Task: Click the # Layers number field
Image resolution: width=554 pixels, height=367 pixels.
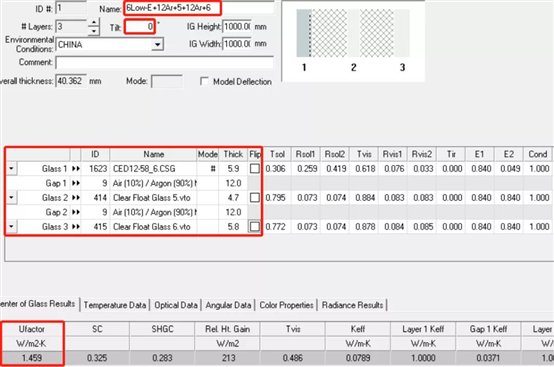Action: tap(72, 27)
